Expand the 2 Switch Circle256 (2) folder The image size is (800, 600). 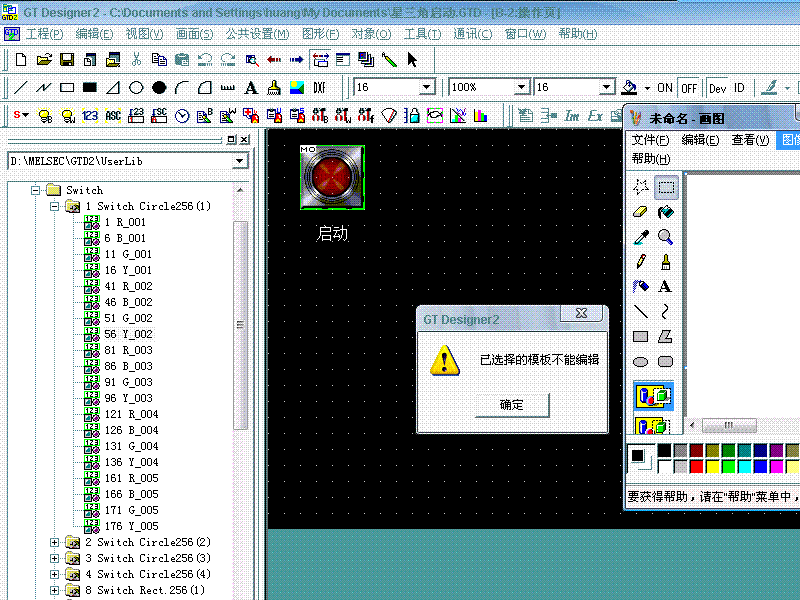pyautogui.click(x=55, y=542)
